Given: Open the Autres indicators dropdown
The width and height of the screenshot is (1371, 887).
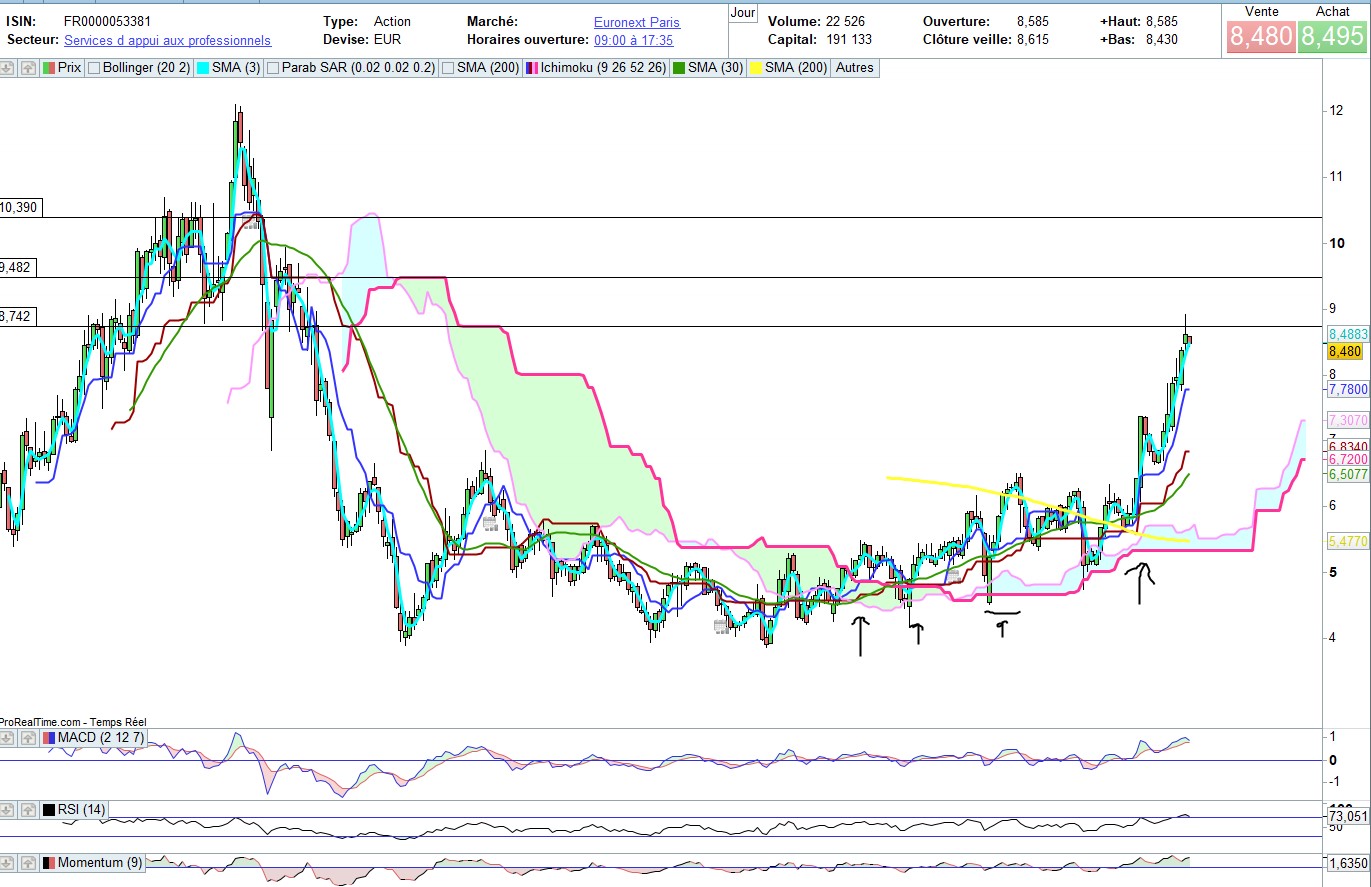Looking at the screenshot, I should coord(853,68).
